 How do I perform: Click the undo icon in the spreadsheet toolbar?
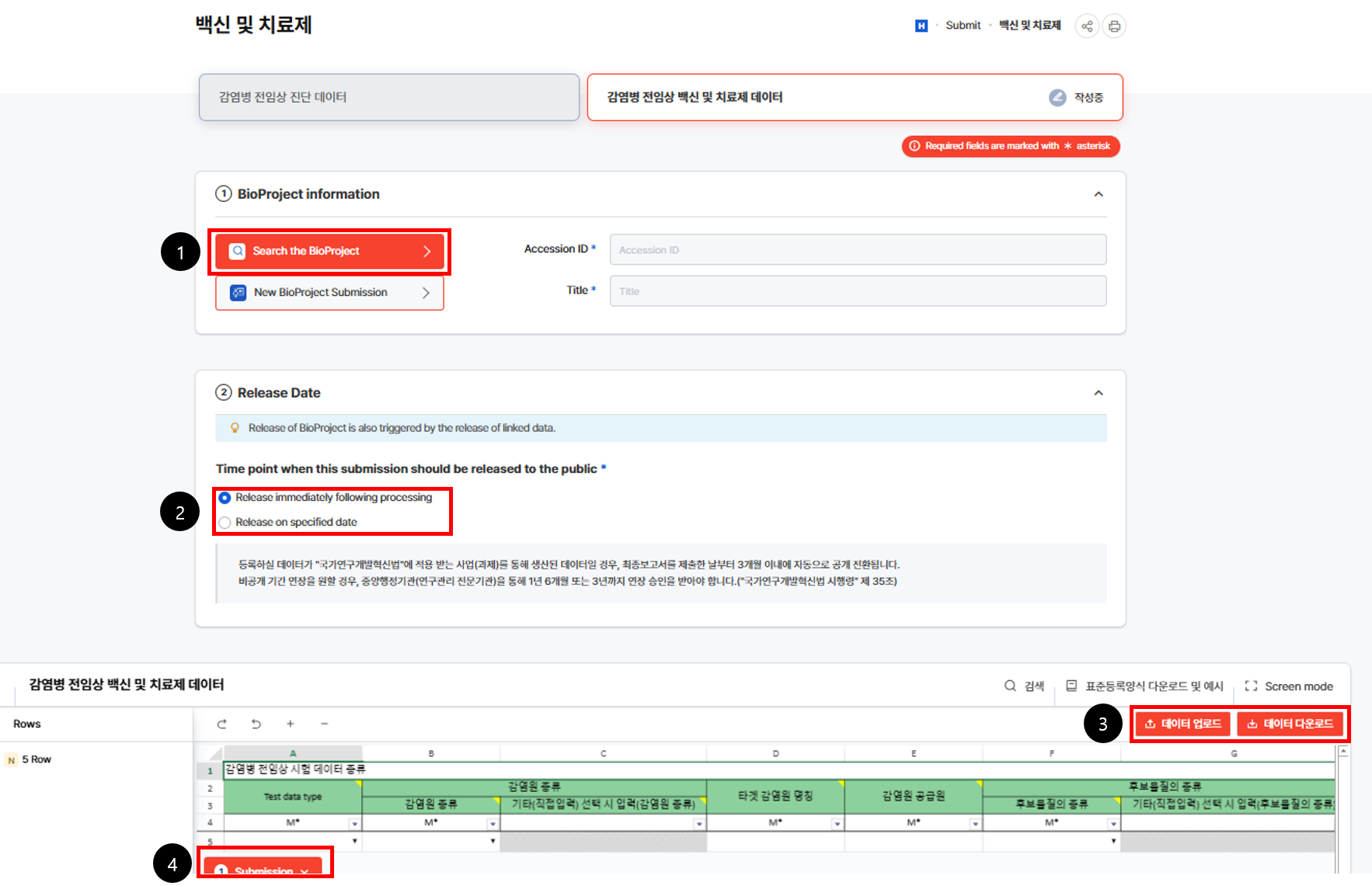coord(256,724)
